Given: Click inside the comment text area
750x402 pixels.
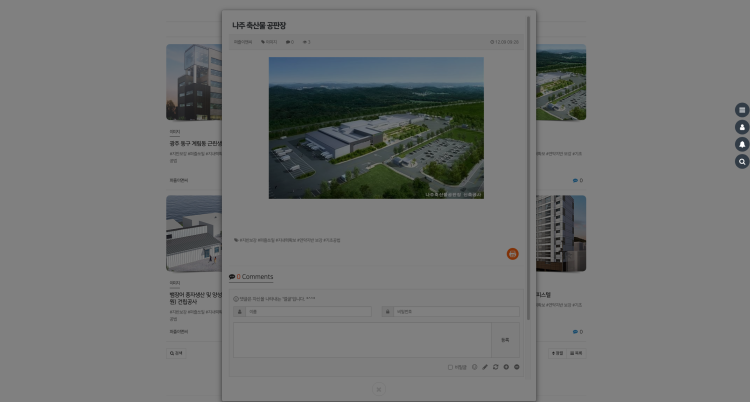Looking at the screenshot, I should click(362, 340).
